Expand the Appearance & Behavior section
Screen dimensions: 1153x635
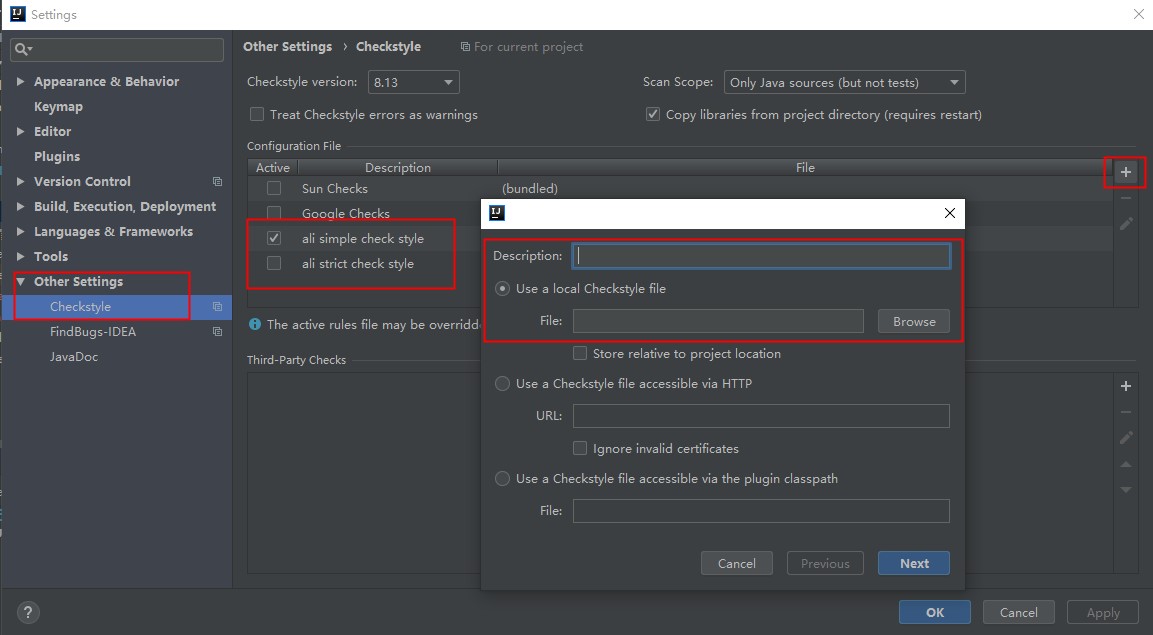point(21,82)
